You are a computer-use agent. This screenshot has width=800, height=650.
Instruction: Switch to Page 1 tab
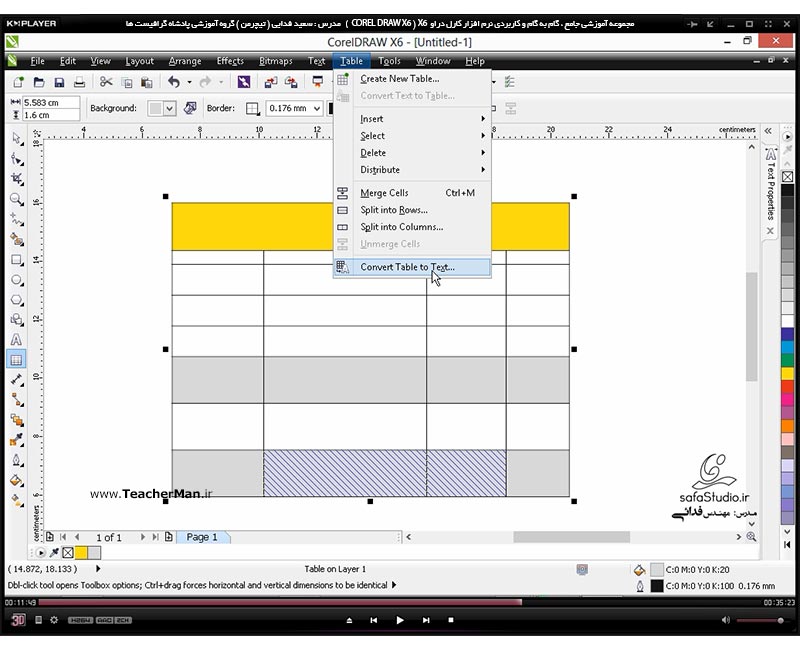tap(202, 537)
